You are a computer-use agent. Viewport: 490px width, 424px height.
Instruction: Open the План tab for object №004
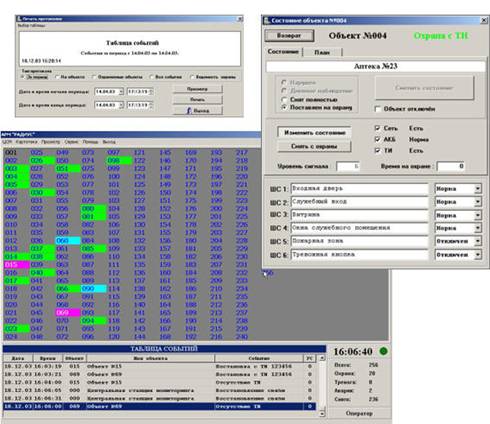point(322,52)
